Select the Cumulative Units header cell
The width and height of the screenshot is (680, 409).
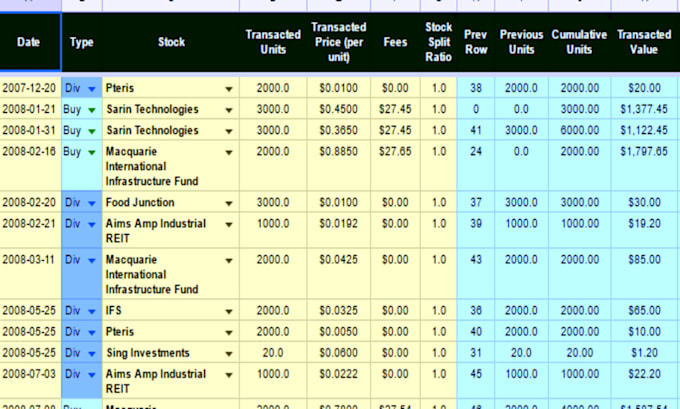click(x=579, y=42)
